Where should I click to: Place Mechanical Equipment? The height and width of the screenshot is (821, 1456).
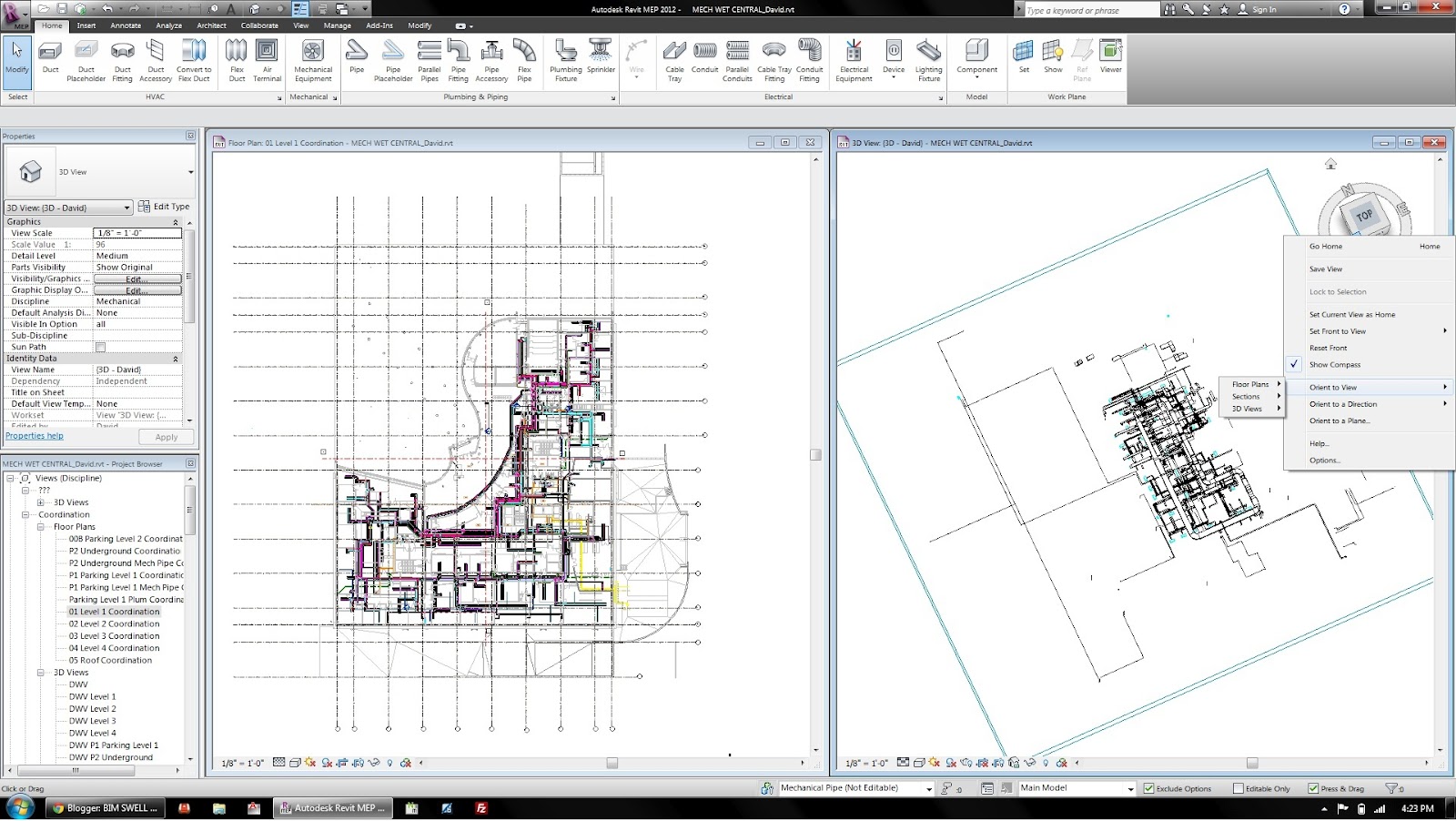point(313,56)
